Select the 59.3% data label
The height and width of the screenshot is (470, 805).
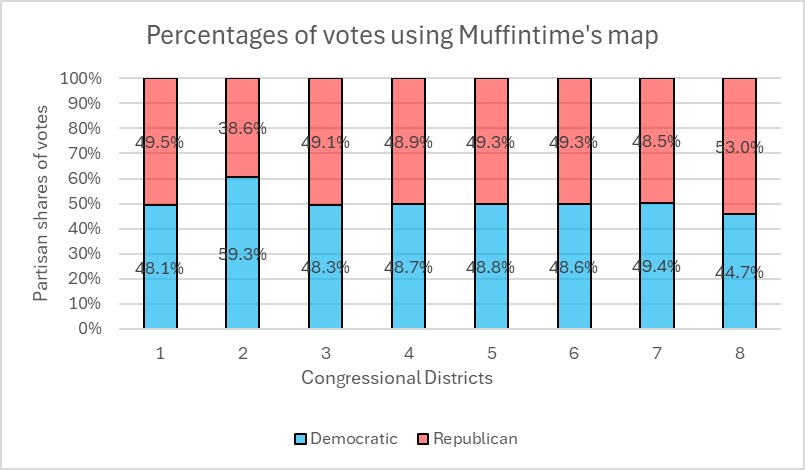(243, 254)
